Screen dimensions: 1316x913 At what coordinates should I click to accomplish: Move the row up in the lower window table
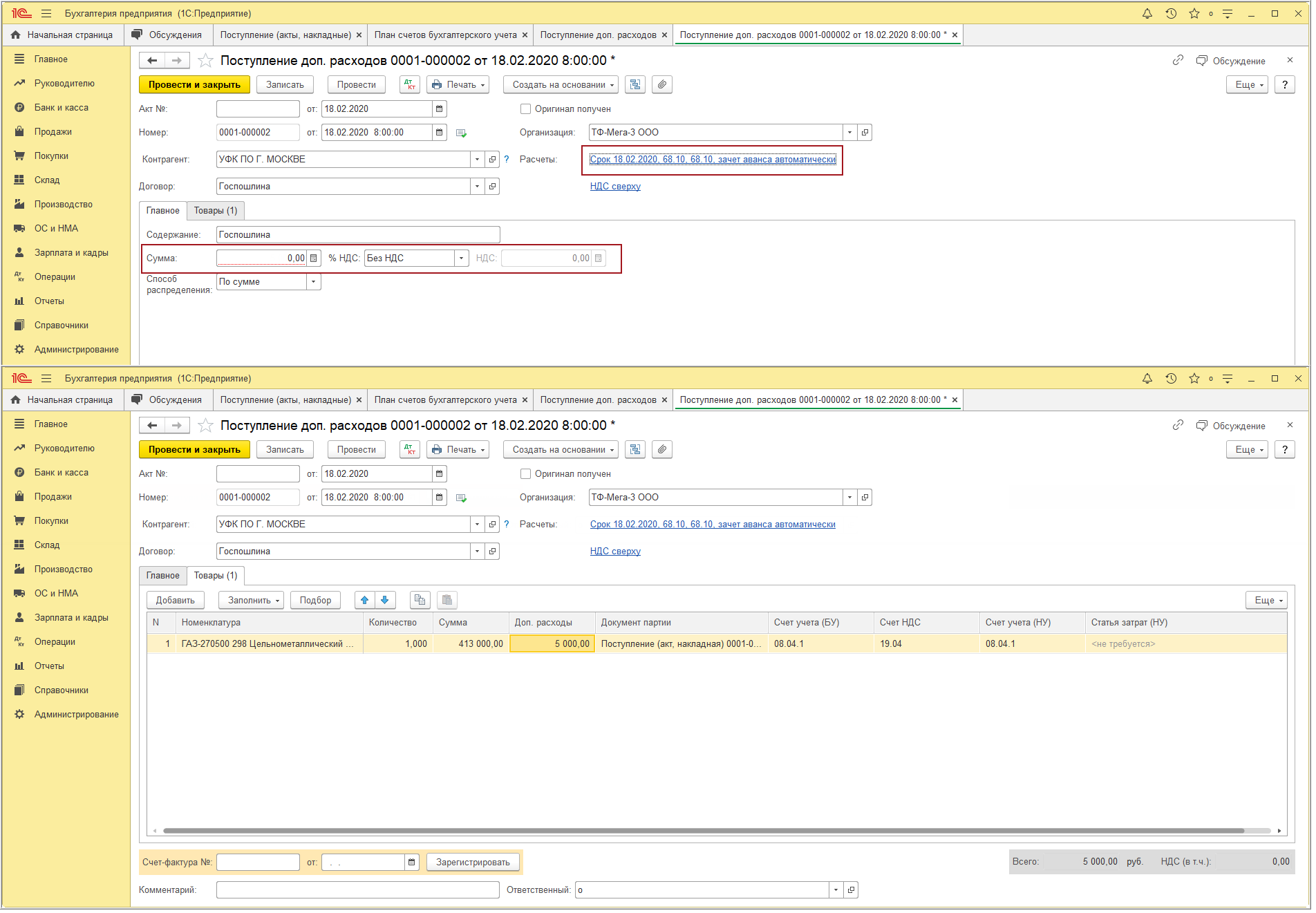click(x=365, y=601)
